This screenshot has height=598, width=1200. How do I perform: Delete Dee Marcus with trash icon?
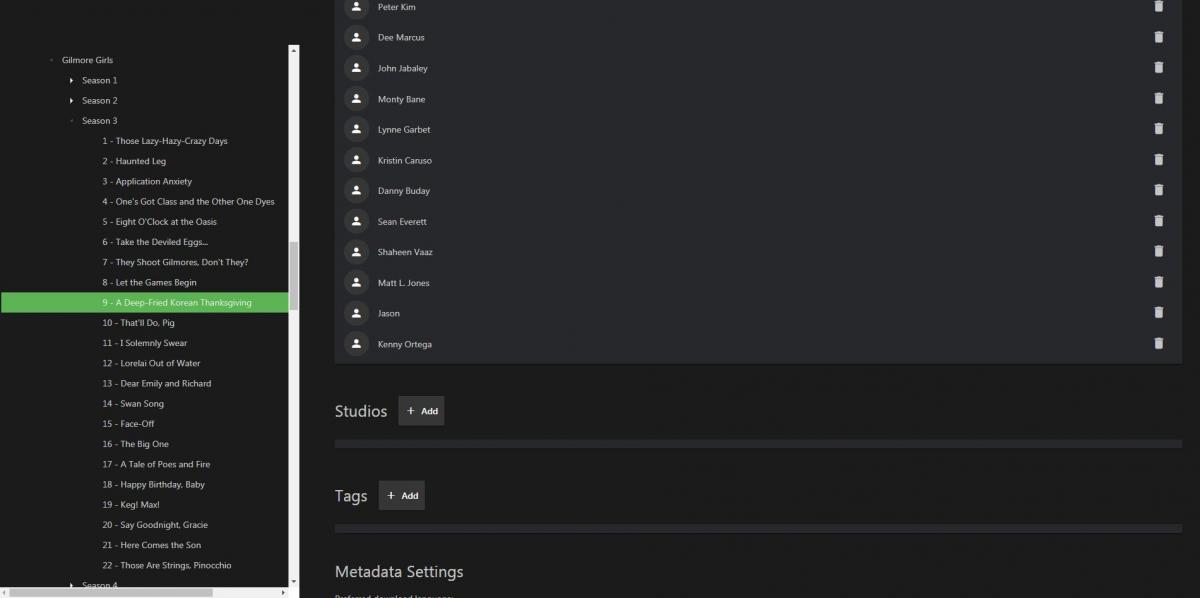click(1159, 37)
